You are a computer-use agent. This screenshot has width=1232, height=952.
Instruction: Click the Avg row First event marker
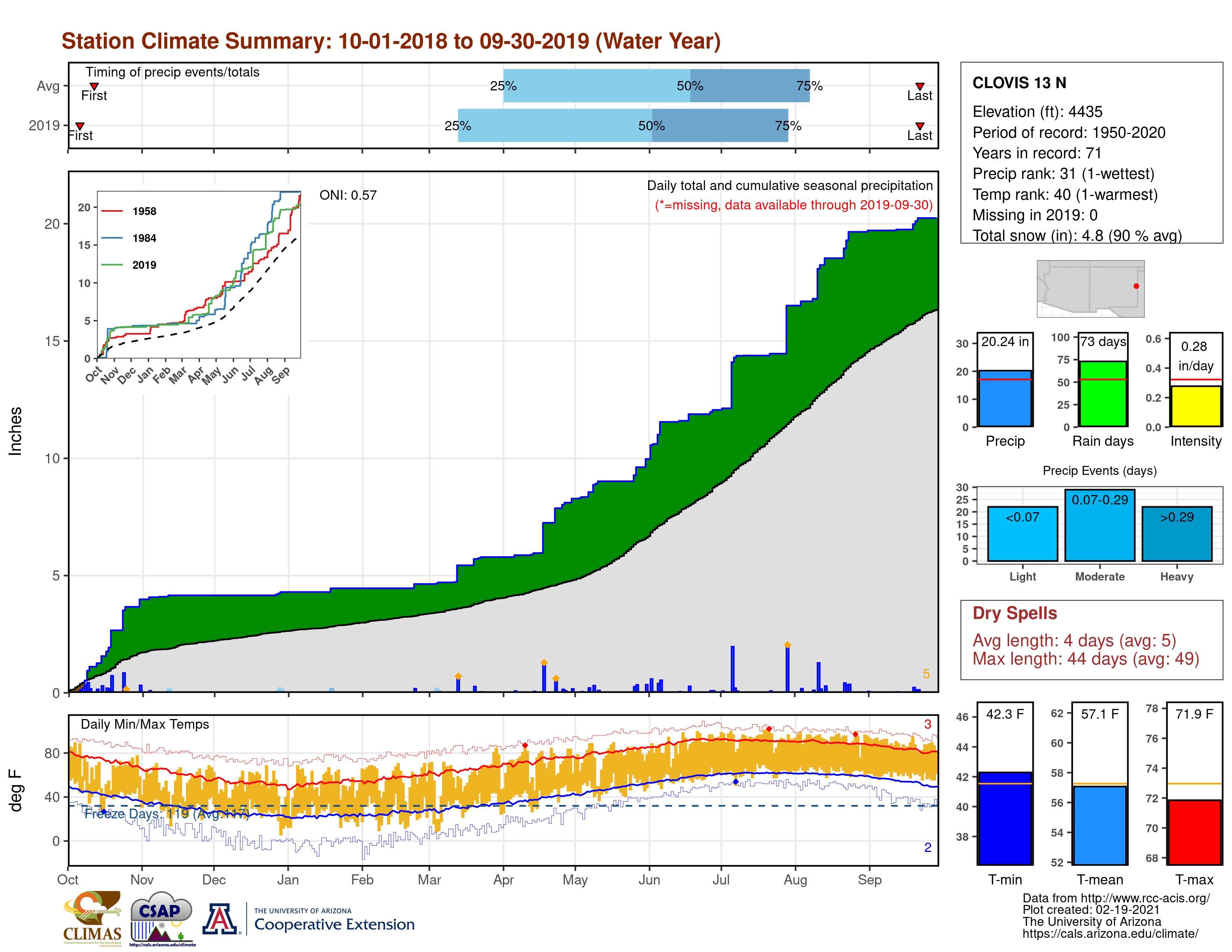tap(94, 86)
